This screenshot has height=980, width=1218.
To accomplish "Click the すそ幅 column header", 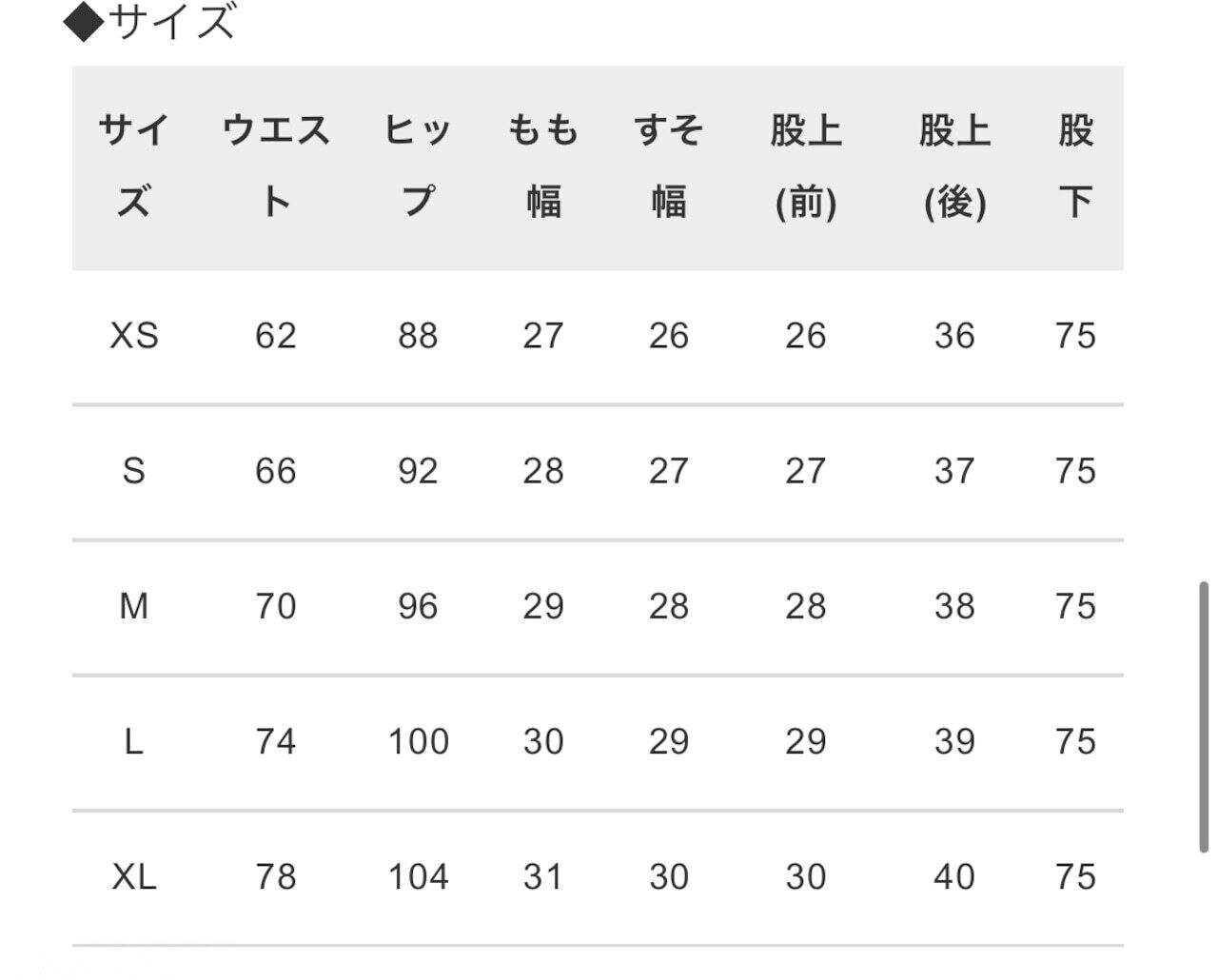I will coord(669,166).
